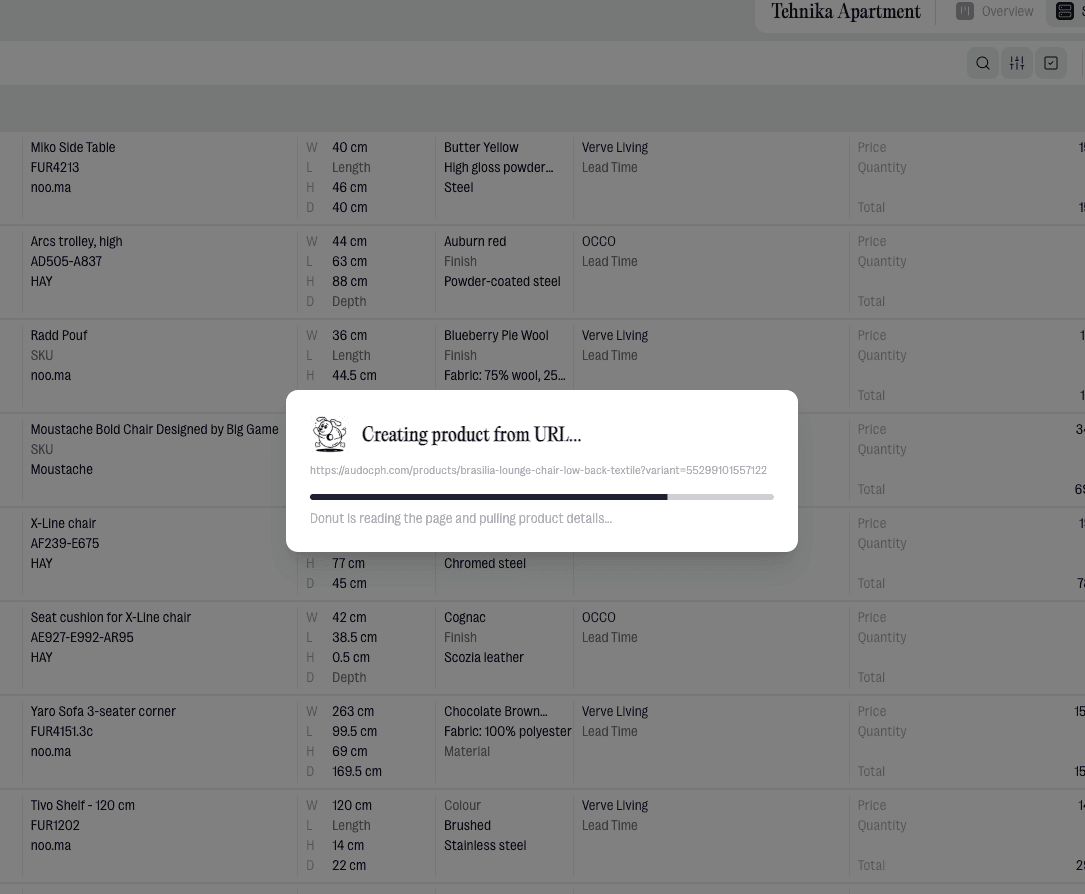This screenshot has width=1085, height=894.
Task: Open the search icon in the toolbar
Action: pos(983,64)
